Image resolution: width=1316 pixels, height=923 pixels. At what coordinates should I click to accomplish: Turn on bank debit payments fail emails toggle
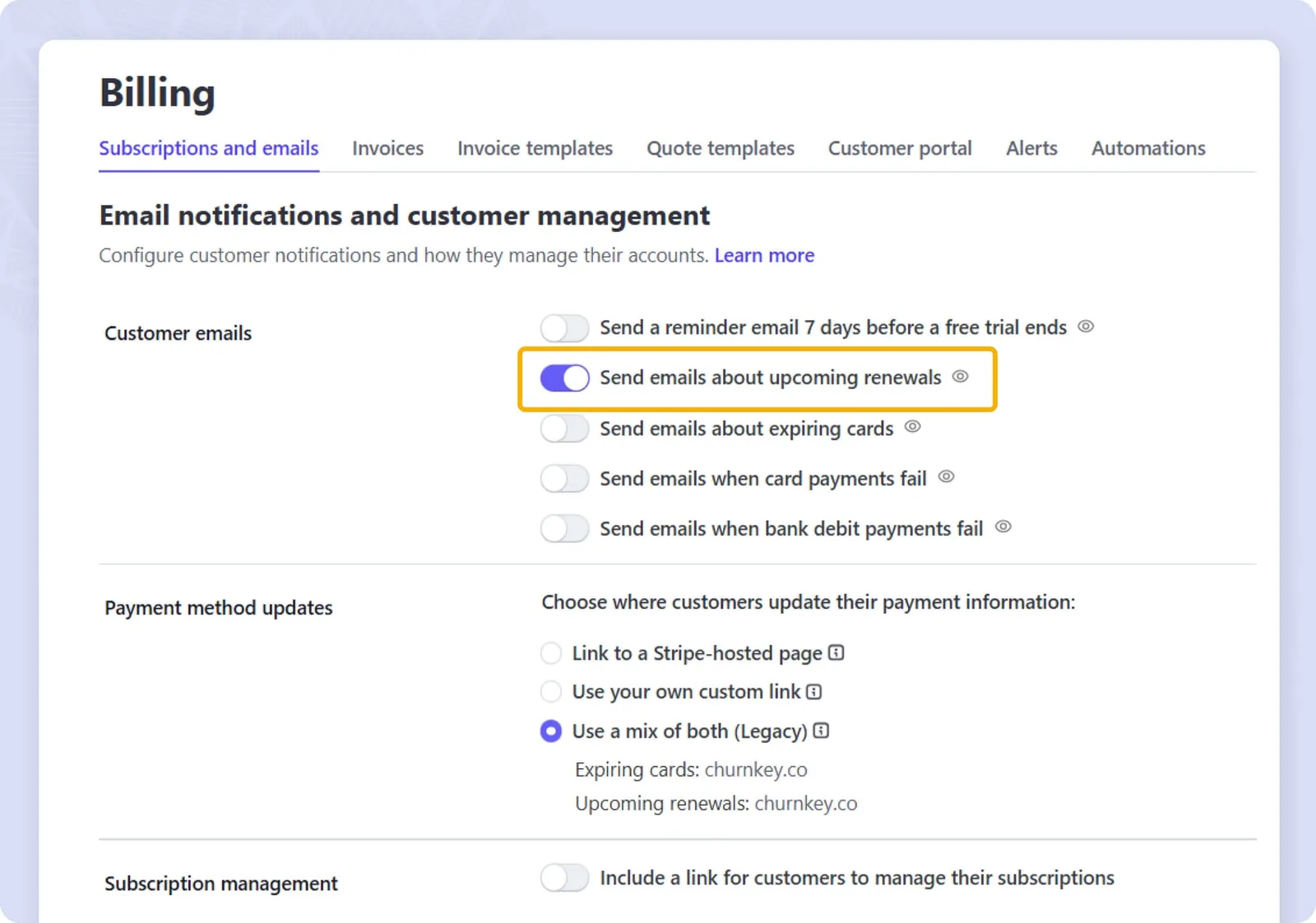tap(564, 529)
